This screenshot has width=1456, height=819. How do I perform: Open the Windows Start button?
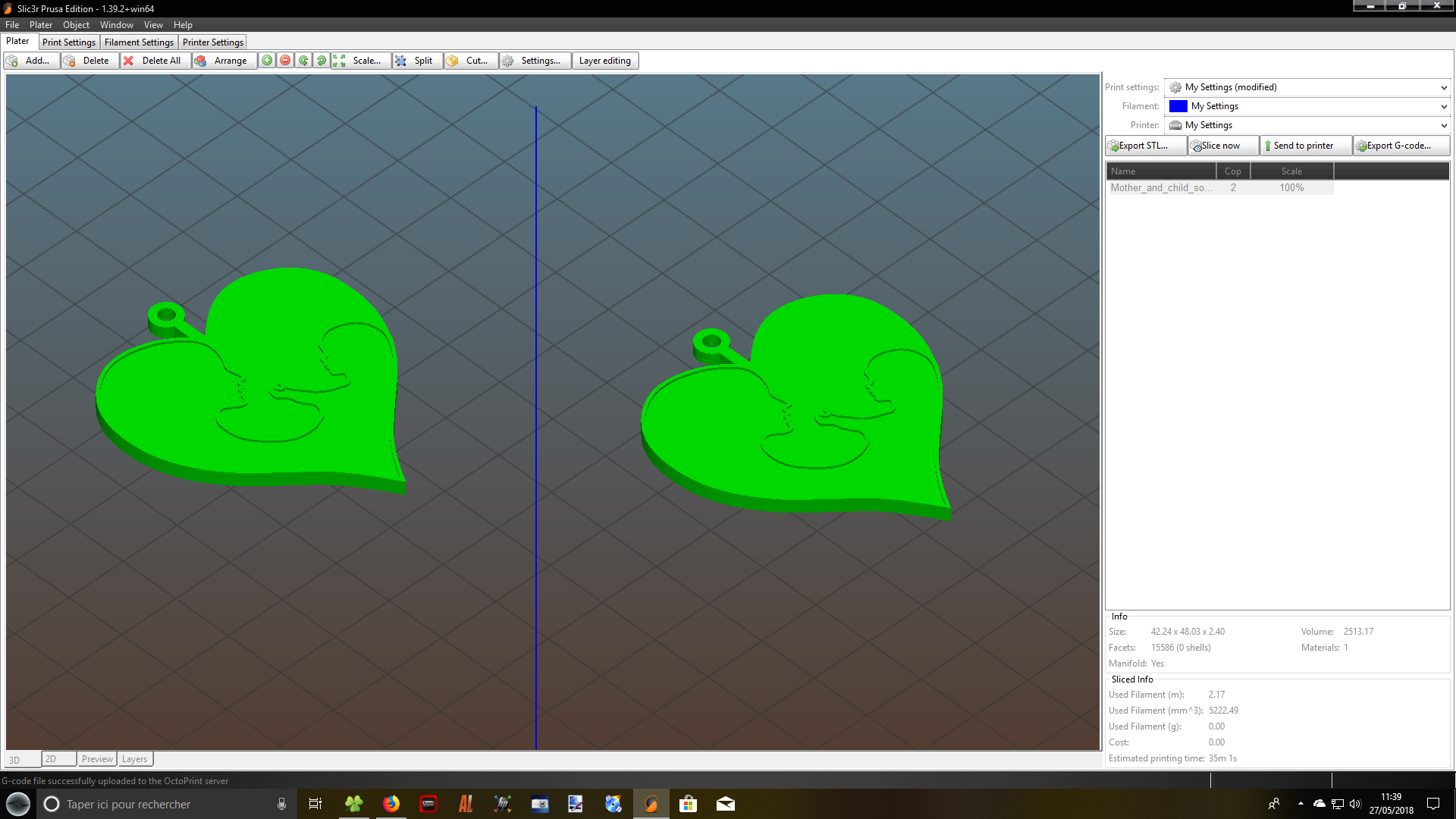[x=17, y=804]
